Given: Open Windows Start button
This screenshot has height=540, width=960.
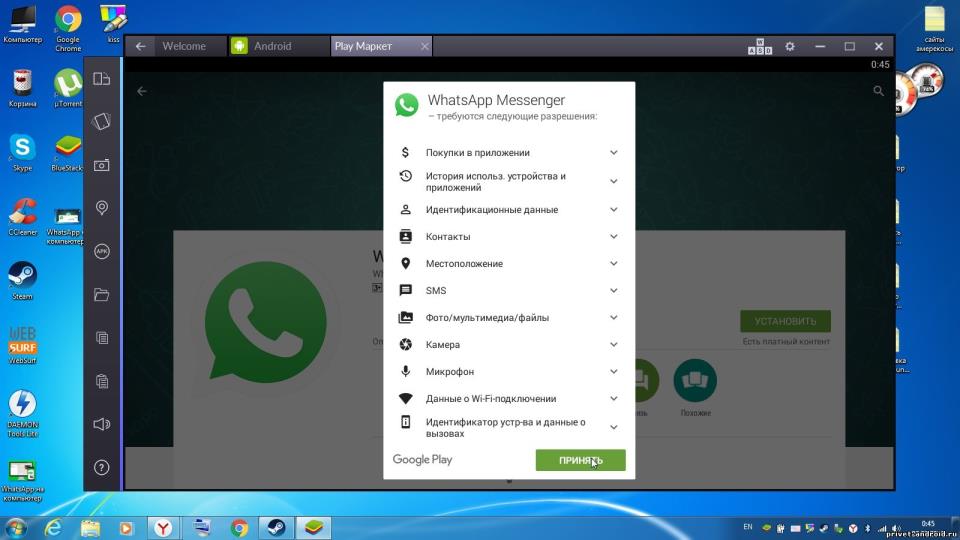Looking at the screenshot, I should [15, 528].
